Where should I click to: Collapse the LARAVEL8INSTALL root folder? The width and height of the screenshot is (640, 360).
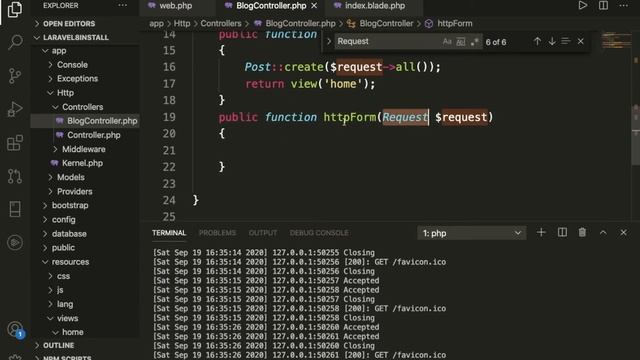point(76,38)
